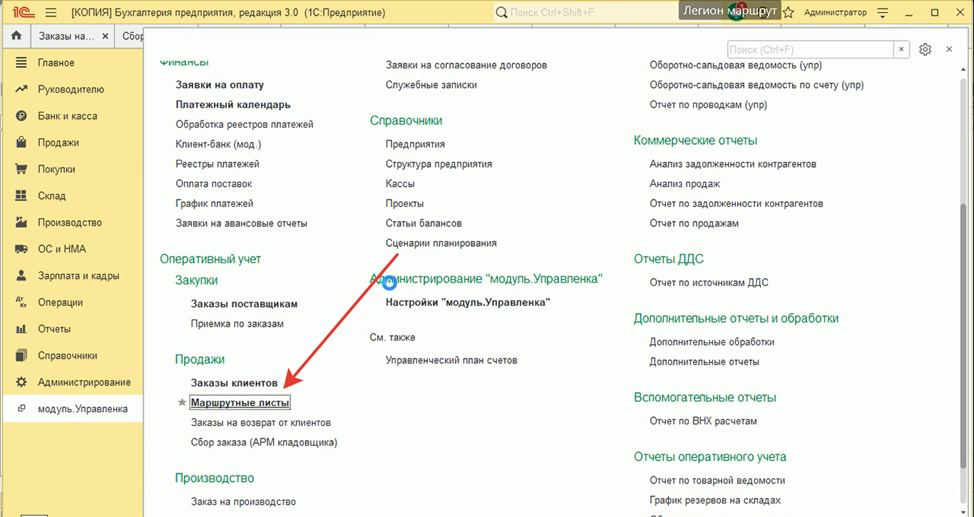Open Статьи балансов
This screenshot has height=517, width=974.
click(x=424, y=223)
